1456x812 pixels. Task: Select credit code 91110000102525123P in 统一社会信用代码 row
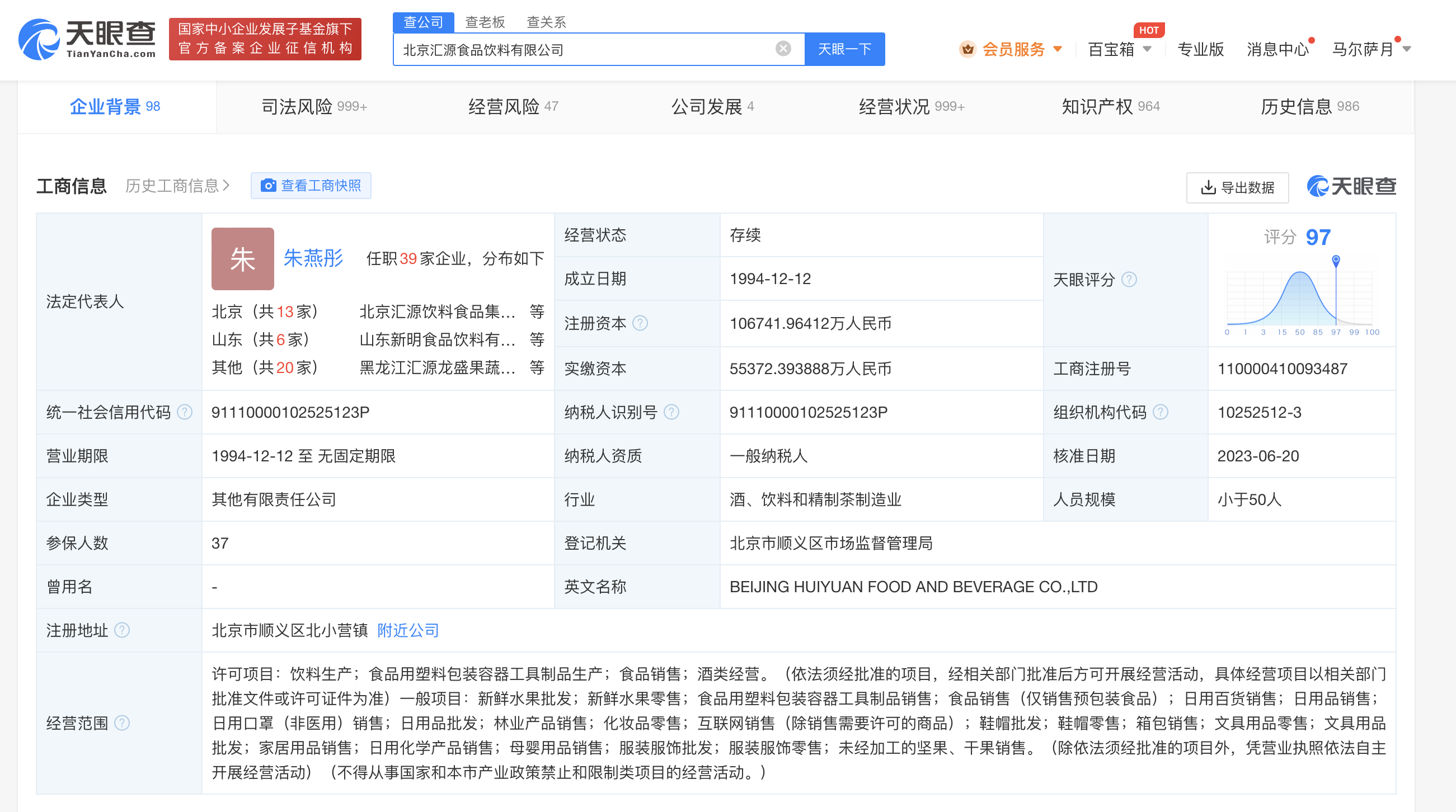pos(290,412)
